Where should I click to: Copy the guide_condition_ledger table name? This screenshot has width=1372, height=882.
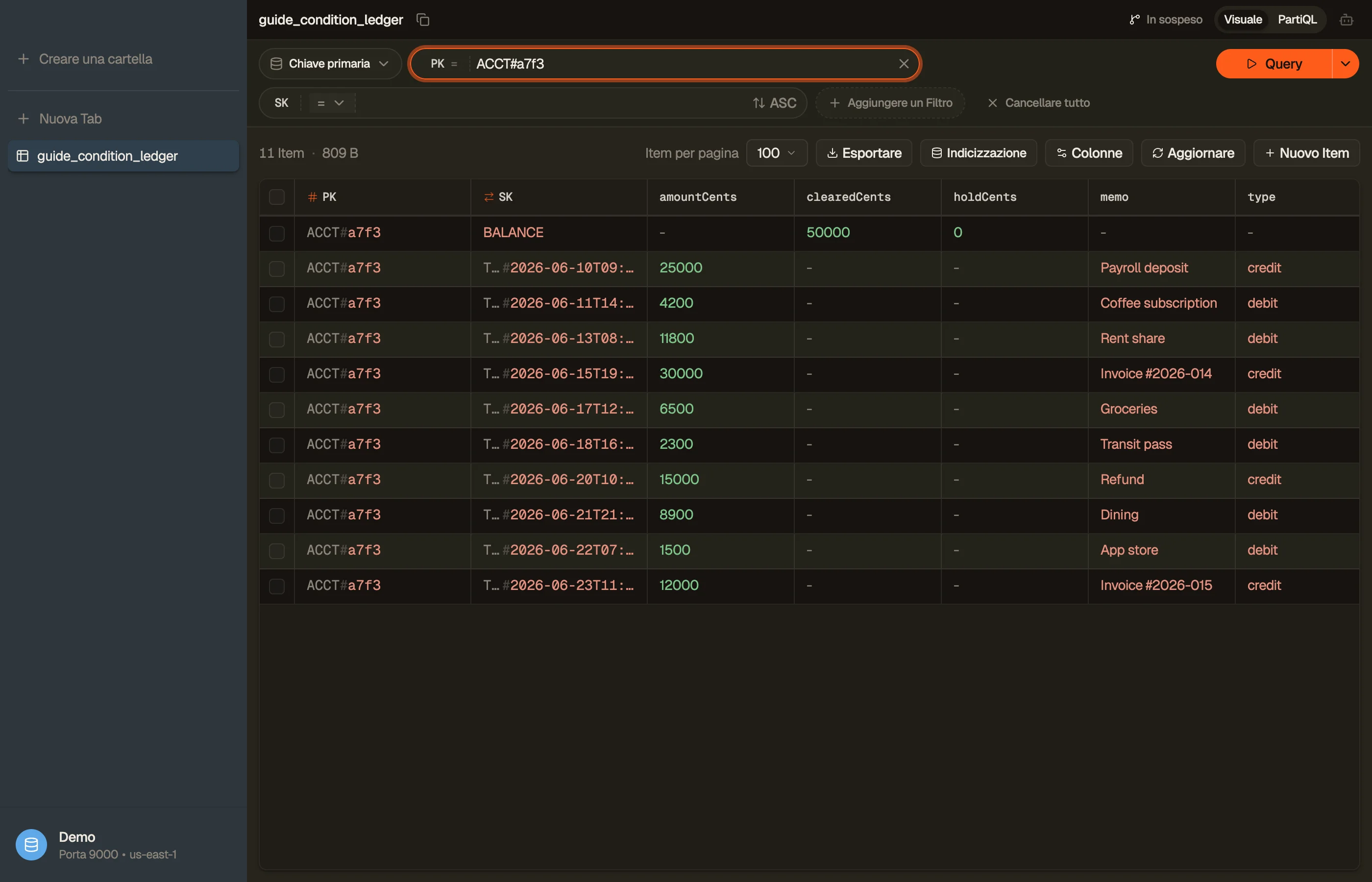422,20
